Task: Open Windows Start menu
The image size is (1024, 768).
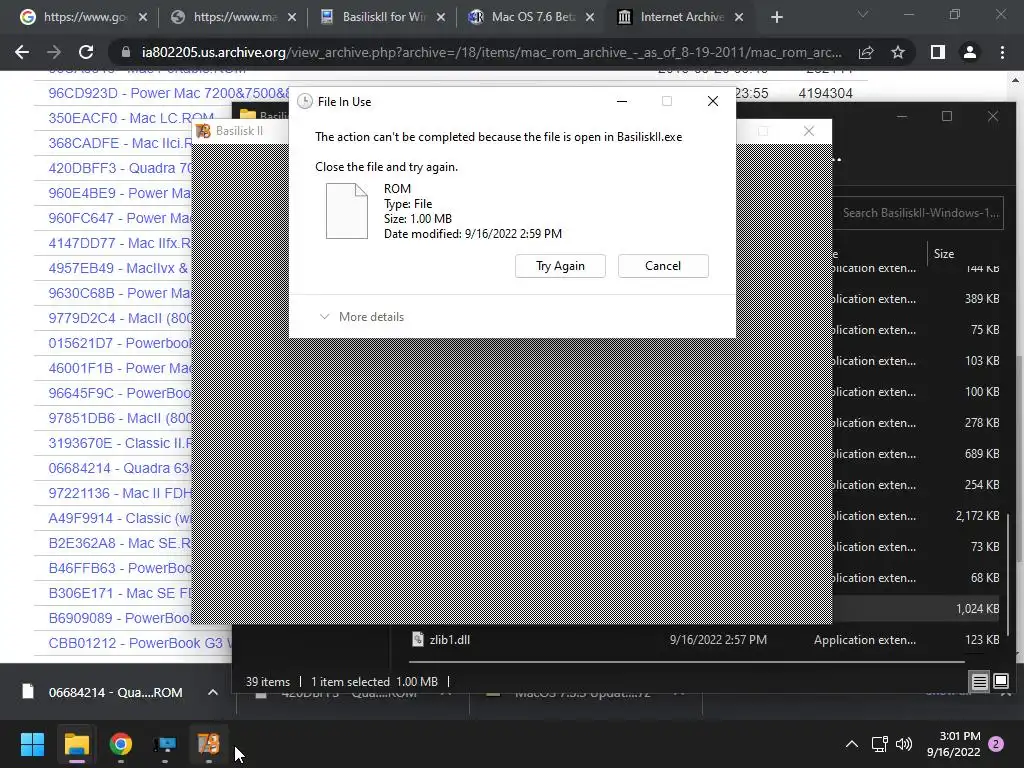Action: pos(32,744)
